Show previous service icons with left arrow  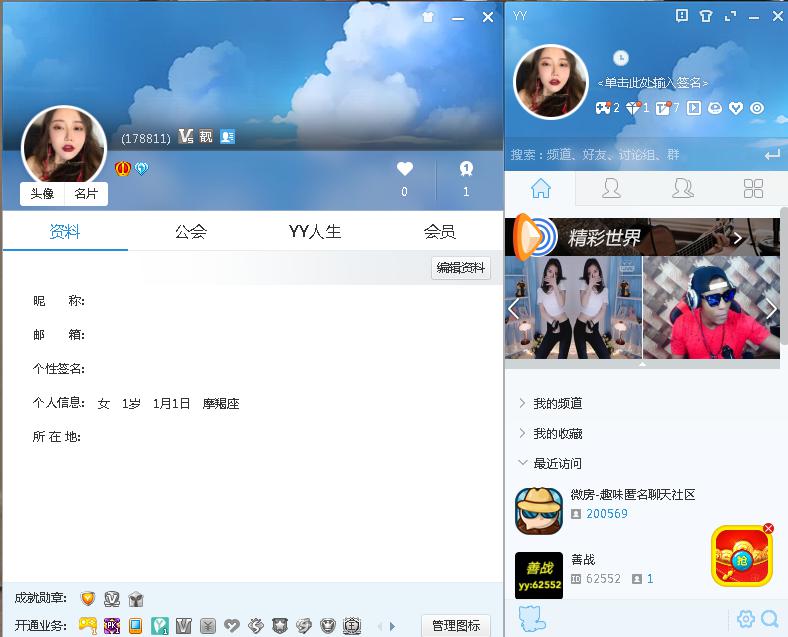tap(380, 626)
